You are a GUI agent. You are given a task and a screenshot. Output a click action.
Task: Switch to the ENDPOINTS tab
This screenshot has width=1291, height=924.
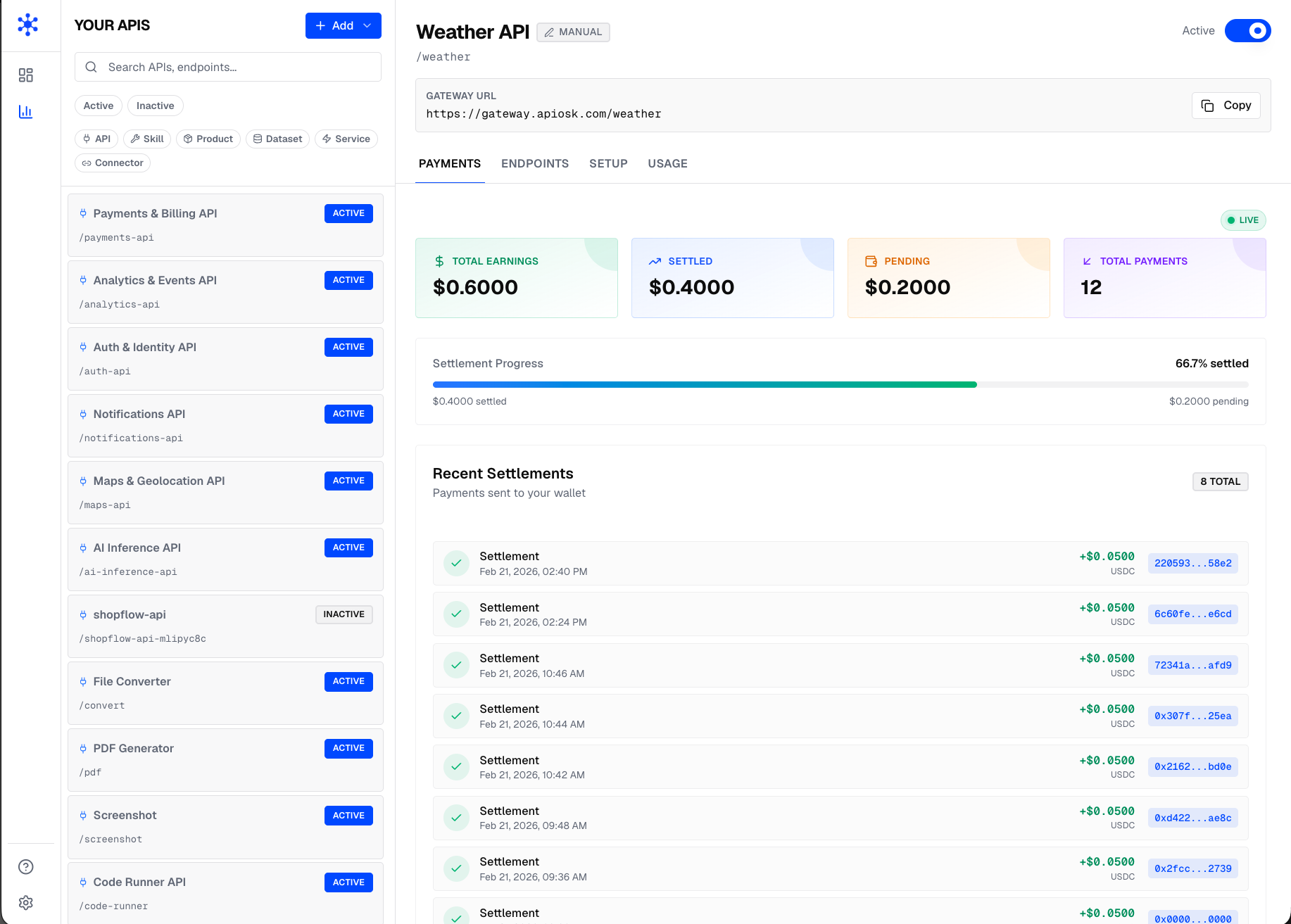[x=534, y=164]
